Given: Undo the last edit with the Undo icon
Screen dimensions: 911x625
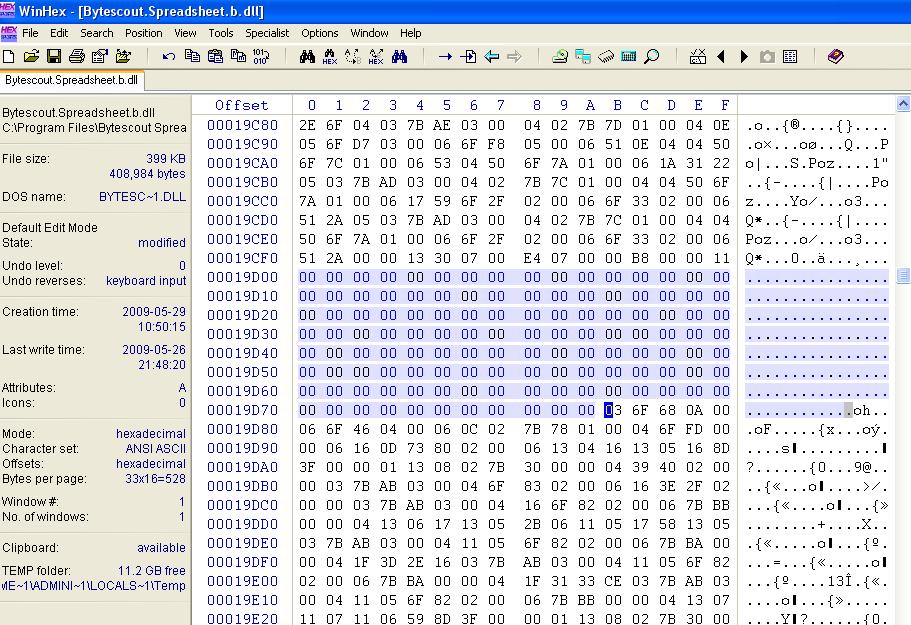Looking at the screenshot, I should 169,56.
